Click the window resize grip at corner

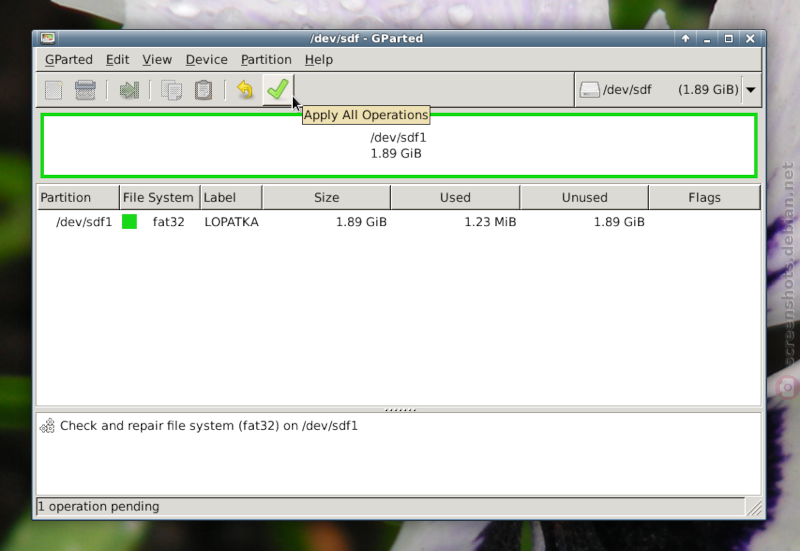[x=754, y=508]
